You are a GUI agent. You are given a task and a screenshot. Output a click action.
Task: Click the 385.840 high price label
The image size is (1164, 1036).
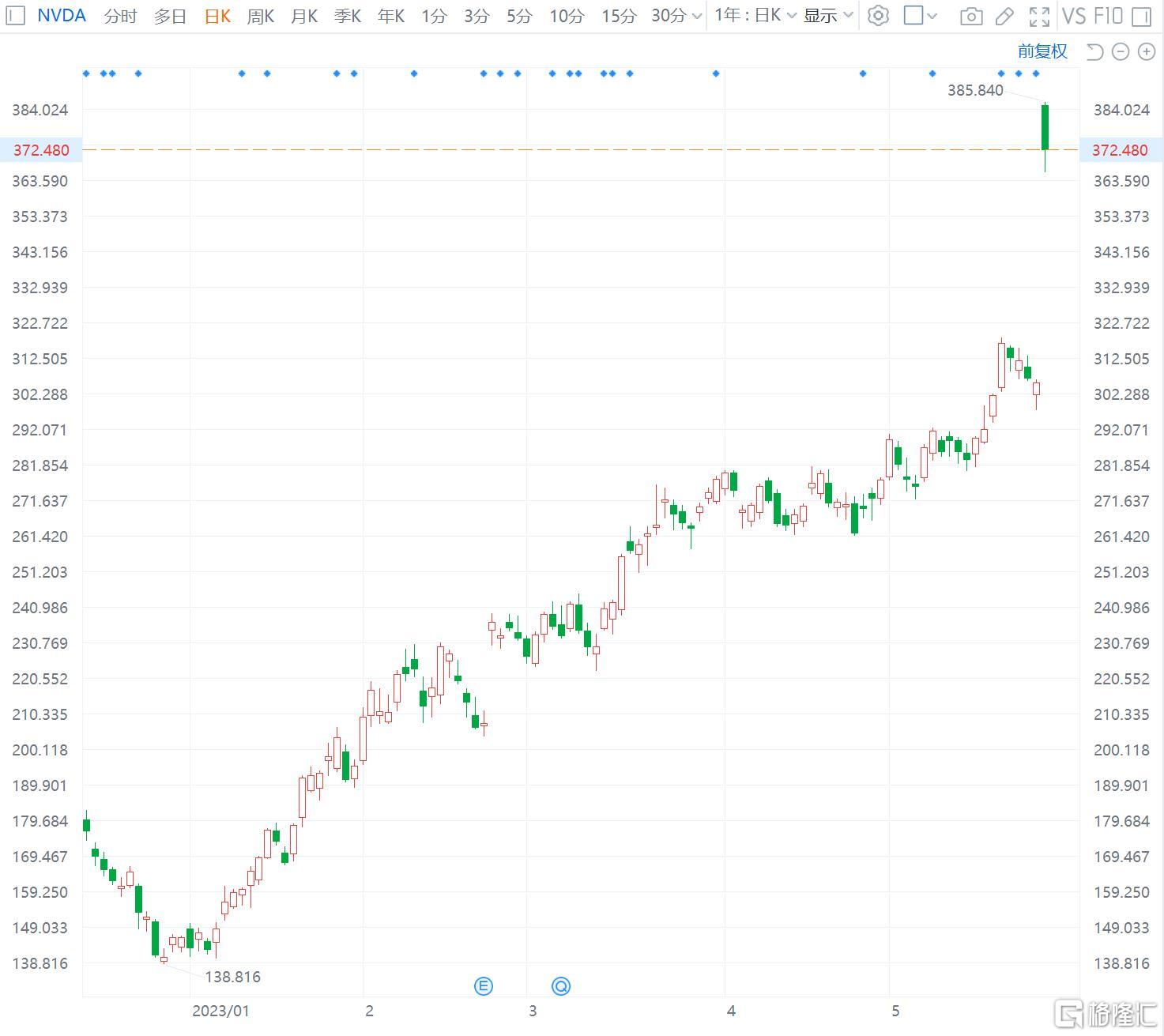975,90
